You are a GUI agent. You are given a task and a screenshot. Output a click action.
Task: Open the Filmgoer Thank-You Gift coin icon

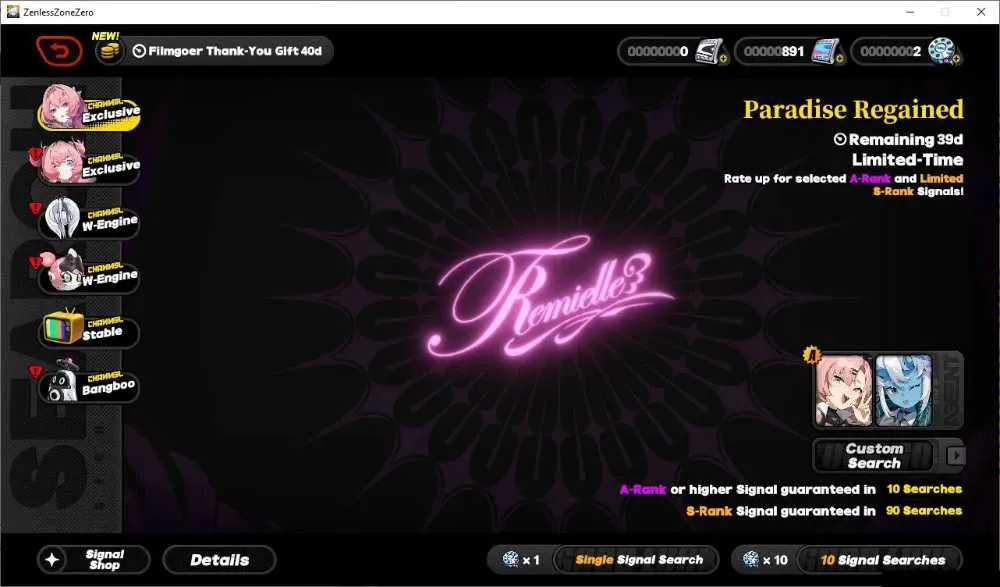[109, 51]
